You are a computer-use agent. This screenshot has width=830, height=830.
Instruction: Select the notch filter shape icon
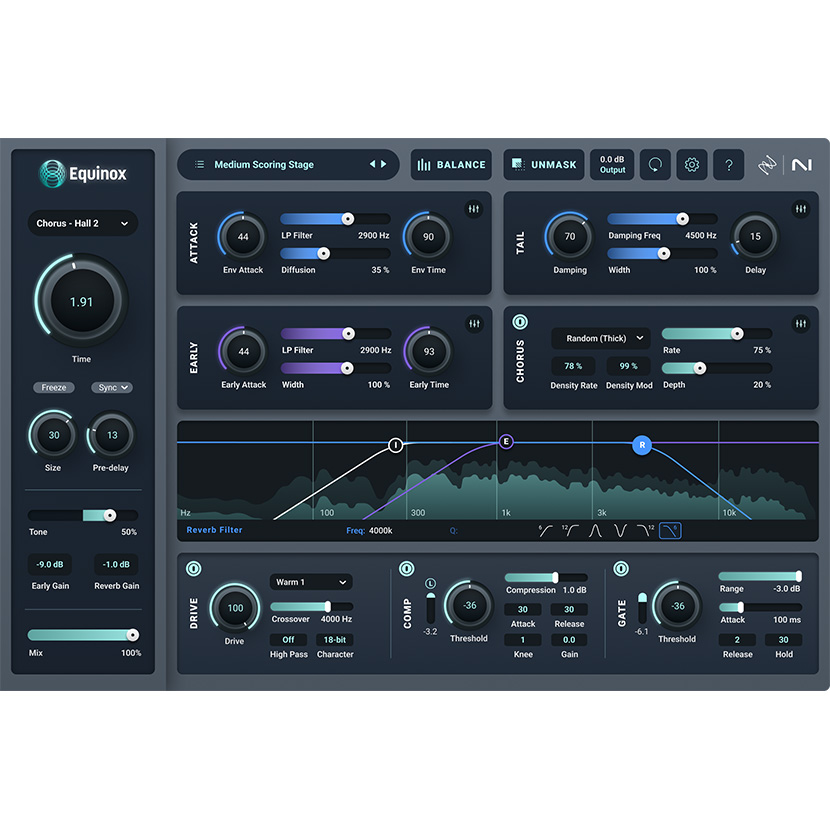click(620, 531)
